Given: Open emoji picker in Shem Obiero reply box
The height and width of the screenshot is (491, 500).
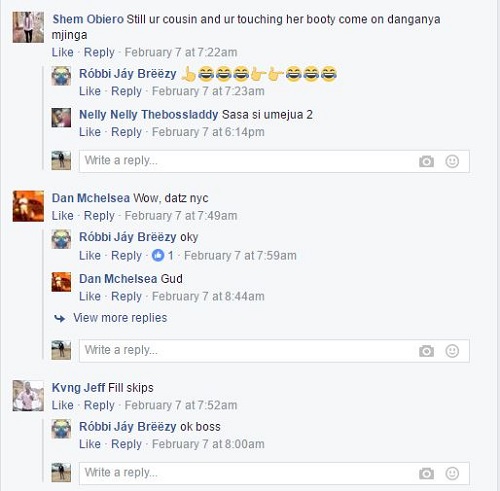Looking at the screenshot, I should 452,162.
